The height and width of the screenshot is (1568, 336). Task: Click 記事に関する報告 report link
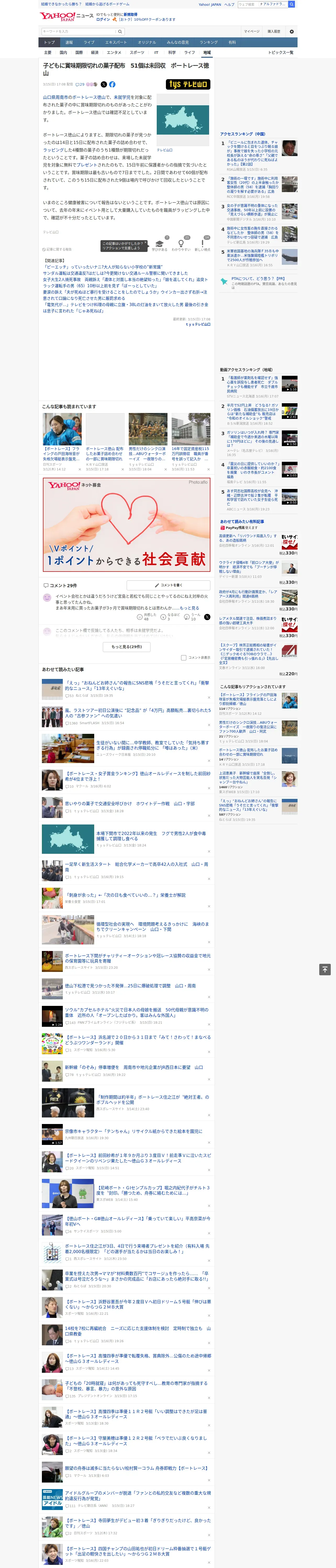click(57, 250)
